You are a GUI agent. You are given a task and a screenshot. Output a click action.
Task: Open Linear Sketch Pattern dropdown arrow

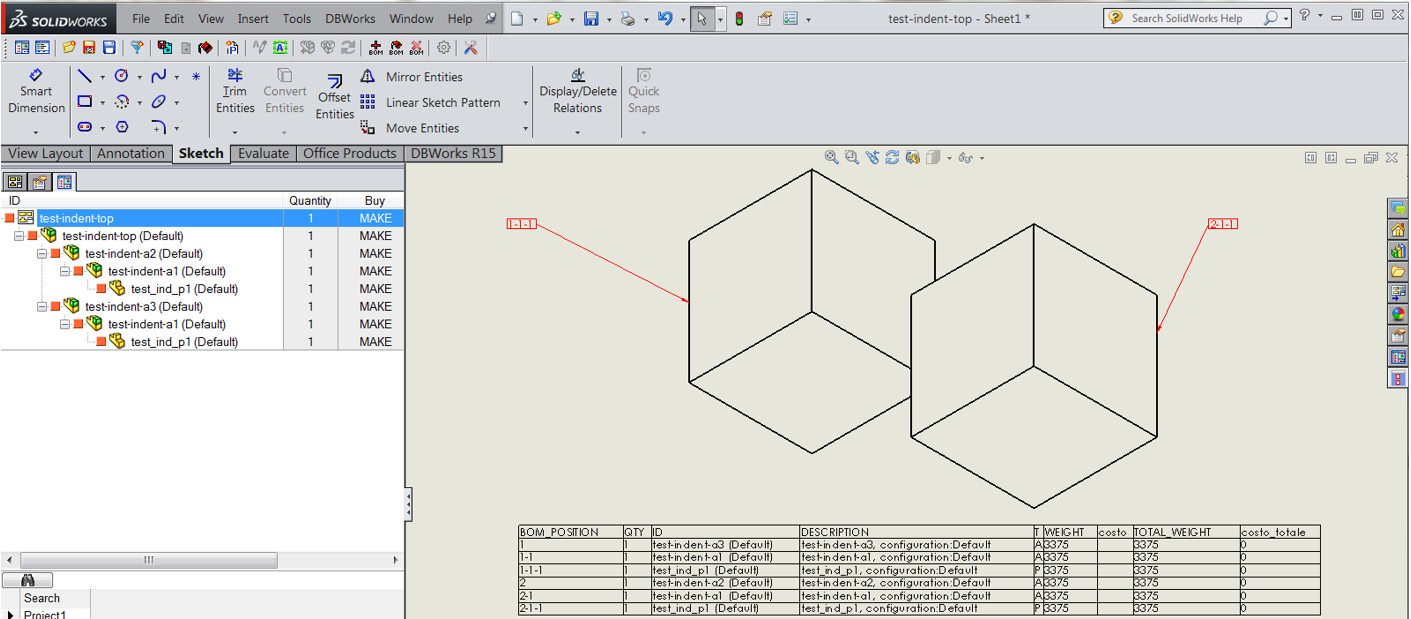(525, 103)
